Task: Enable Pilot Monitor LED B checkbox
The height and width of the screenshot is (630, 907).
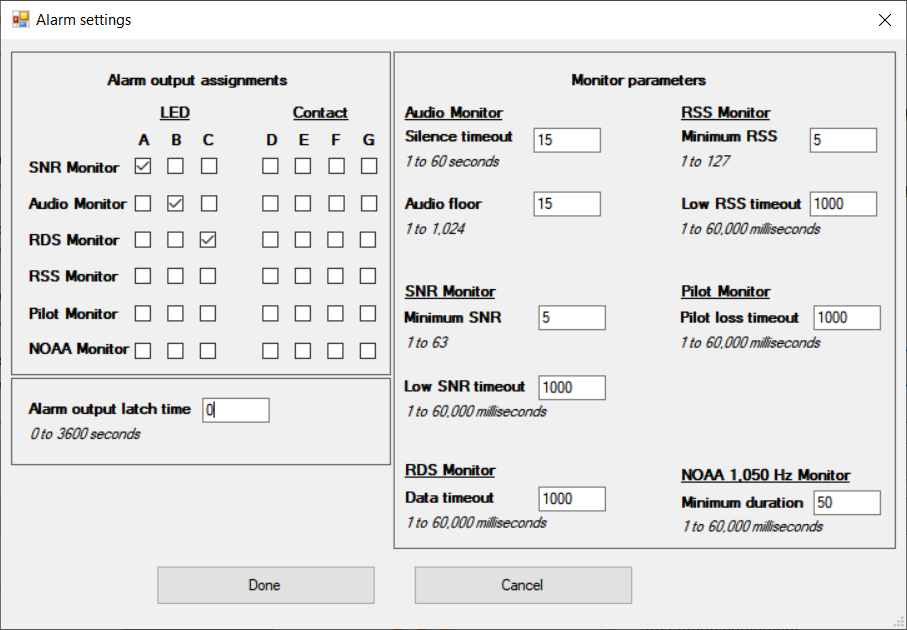Action: pyautogui.click(x=175, y=313)
